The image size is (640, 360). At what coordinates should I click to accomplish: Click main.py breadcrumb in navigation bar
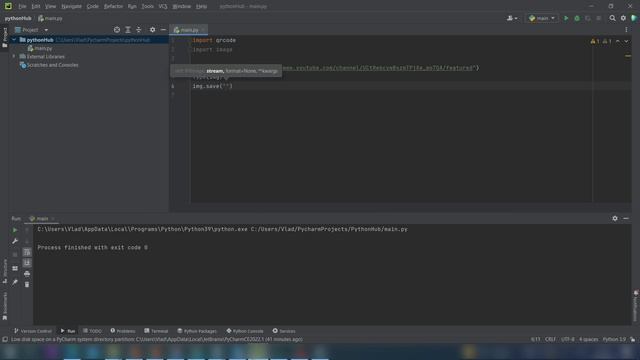pyautogui.click(x=50, y=18)
